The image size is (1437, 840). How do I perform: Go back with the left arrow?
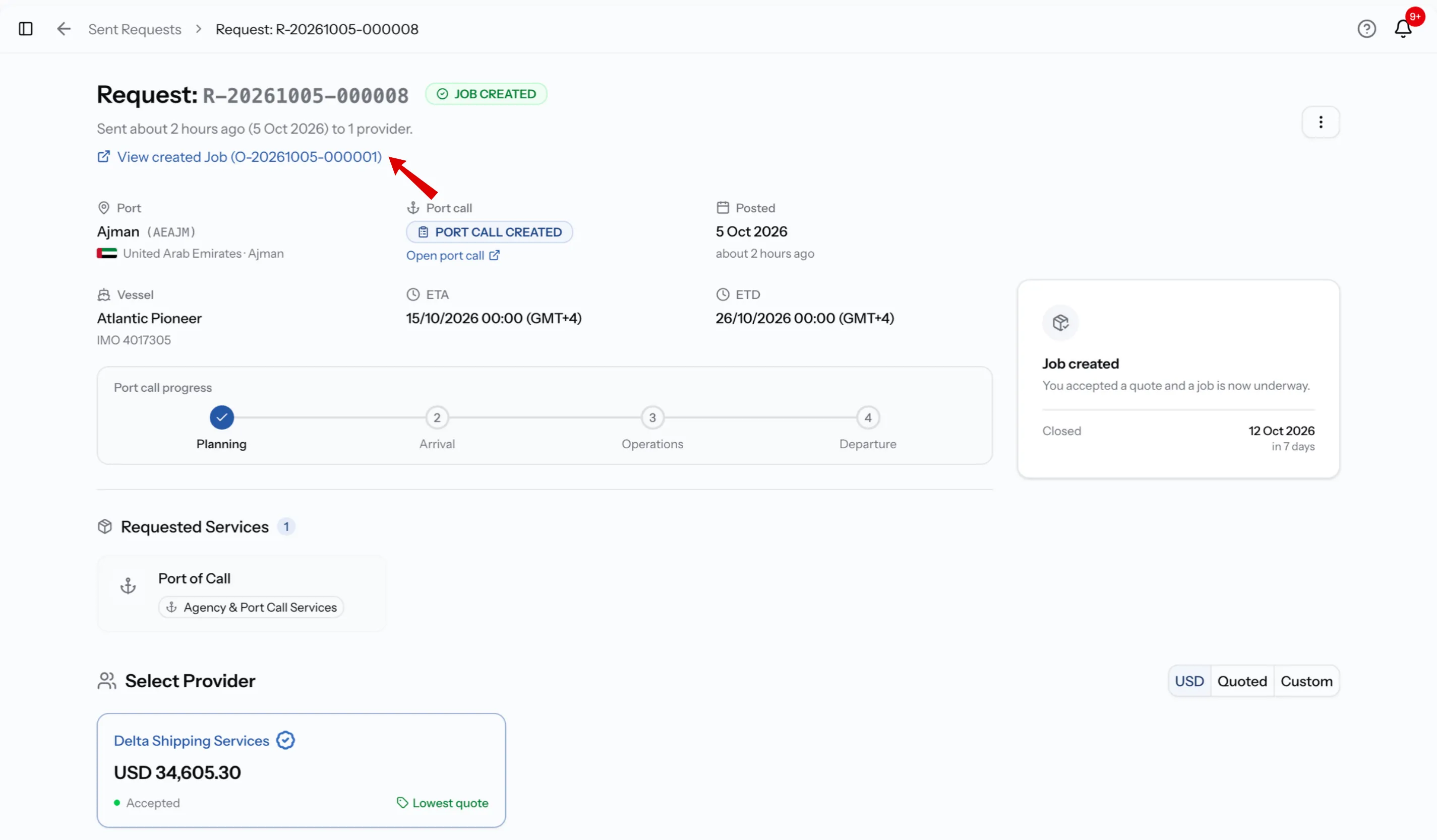[x=64, y=29]
